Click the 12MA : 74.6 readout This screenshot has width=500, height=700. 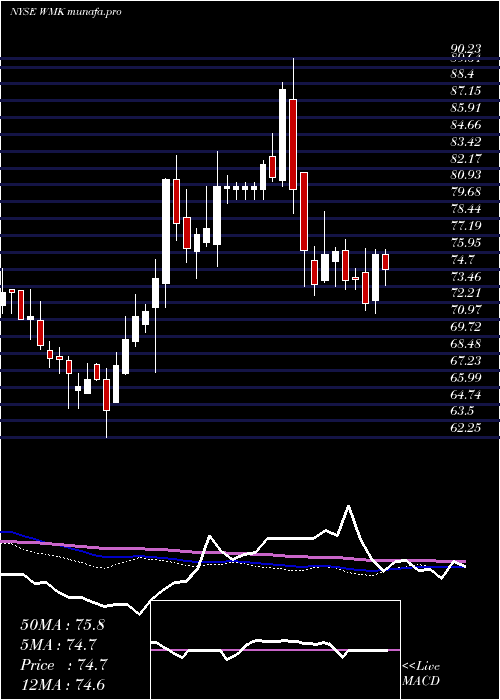pos(62,685)
